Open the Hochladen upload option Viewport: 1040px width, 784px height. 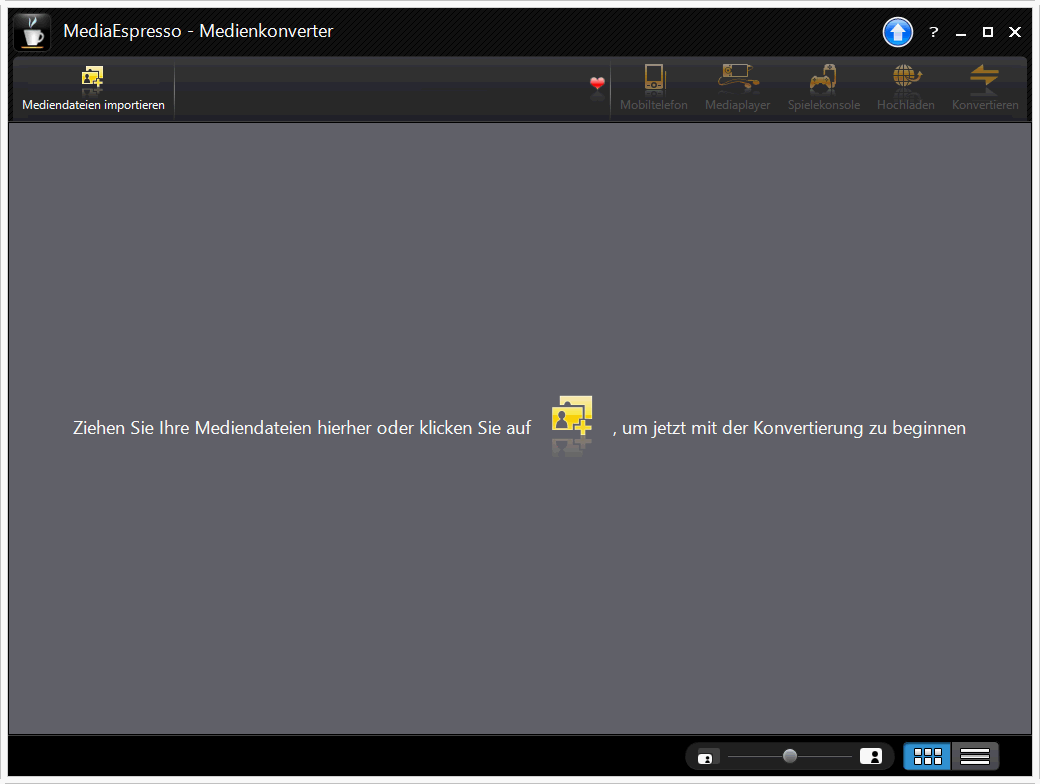(905, 88)
